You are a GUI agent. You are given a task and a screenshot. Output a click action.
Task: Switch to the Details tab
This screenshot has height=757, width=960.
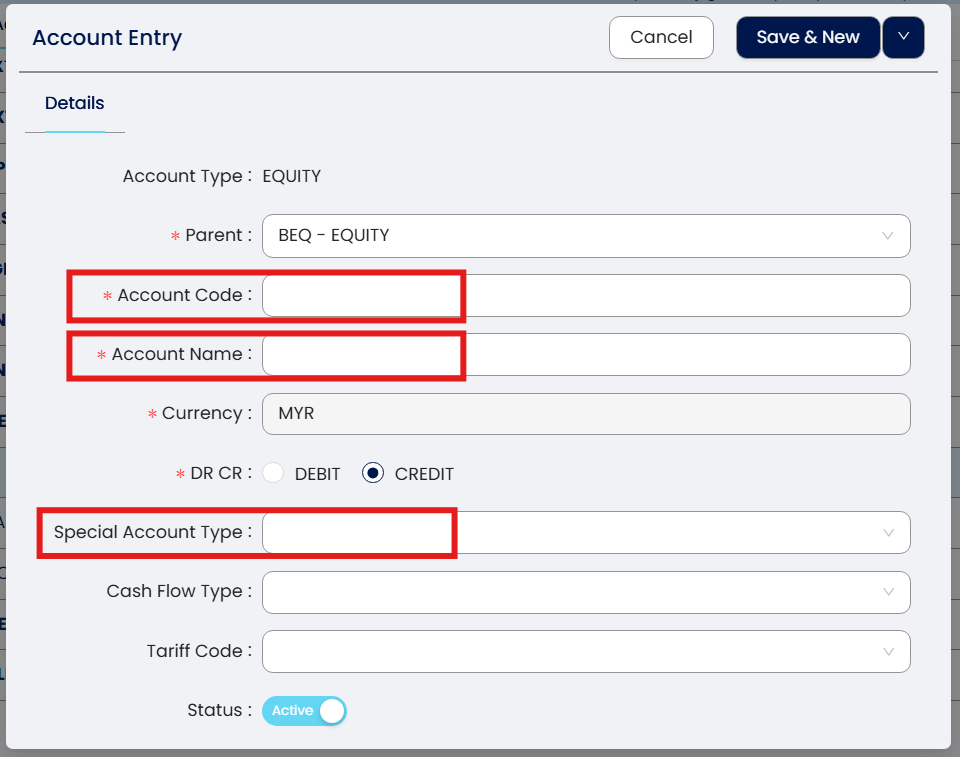coord(75,103)
